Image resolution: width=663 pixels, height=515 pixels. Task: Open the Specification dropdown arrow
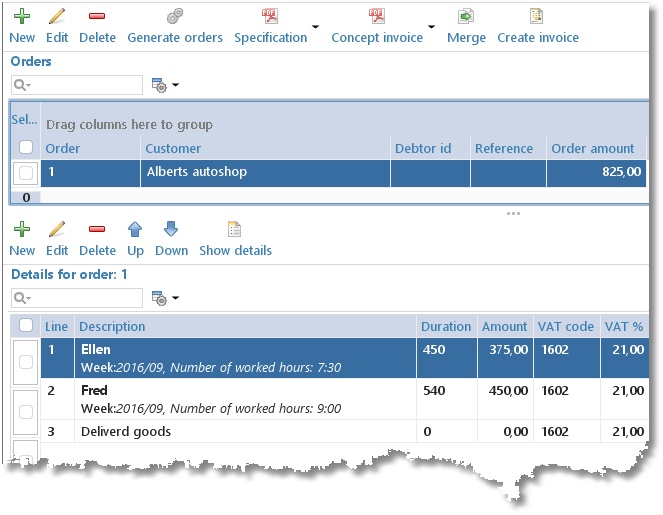[x=315, y=27]
